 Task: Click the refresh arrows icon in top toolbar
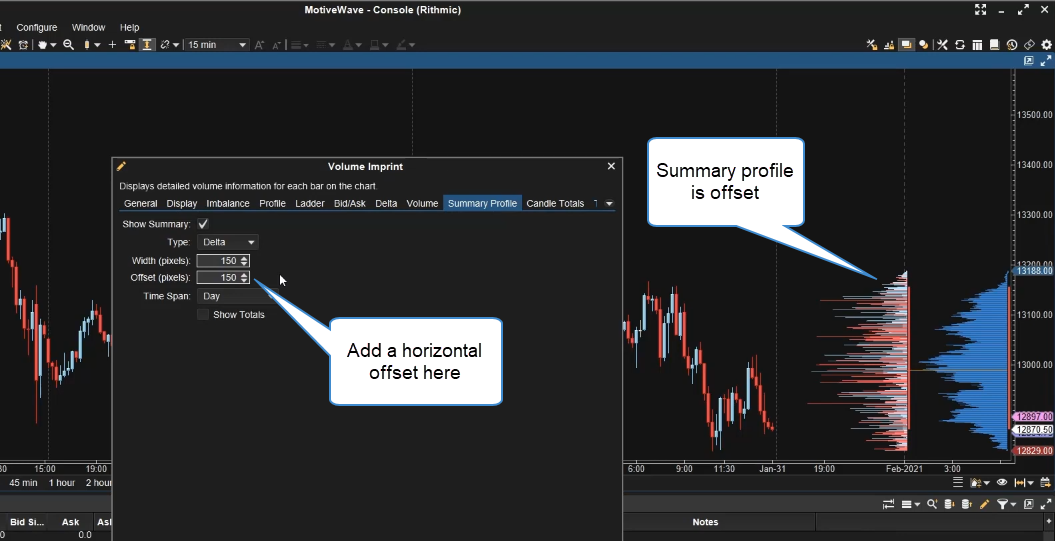tap(960, 45)
